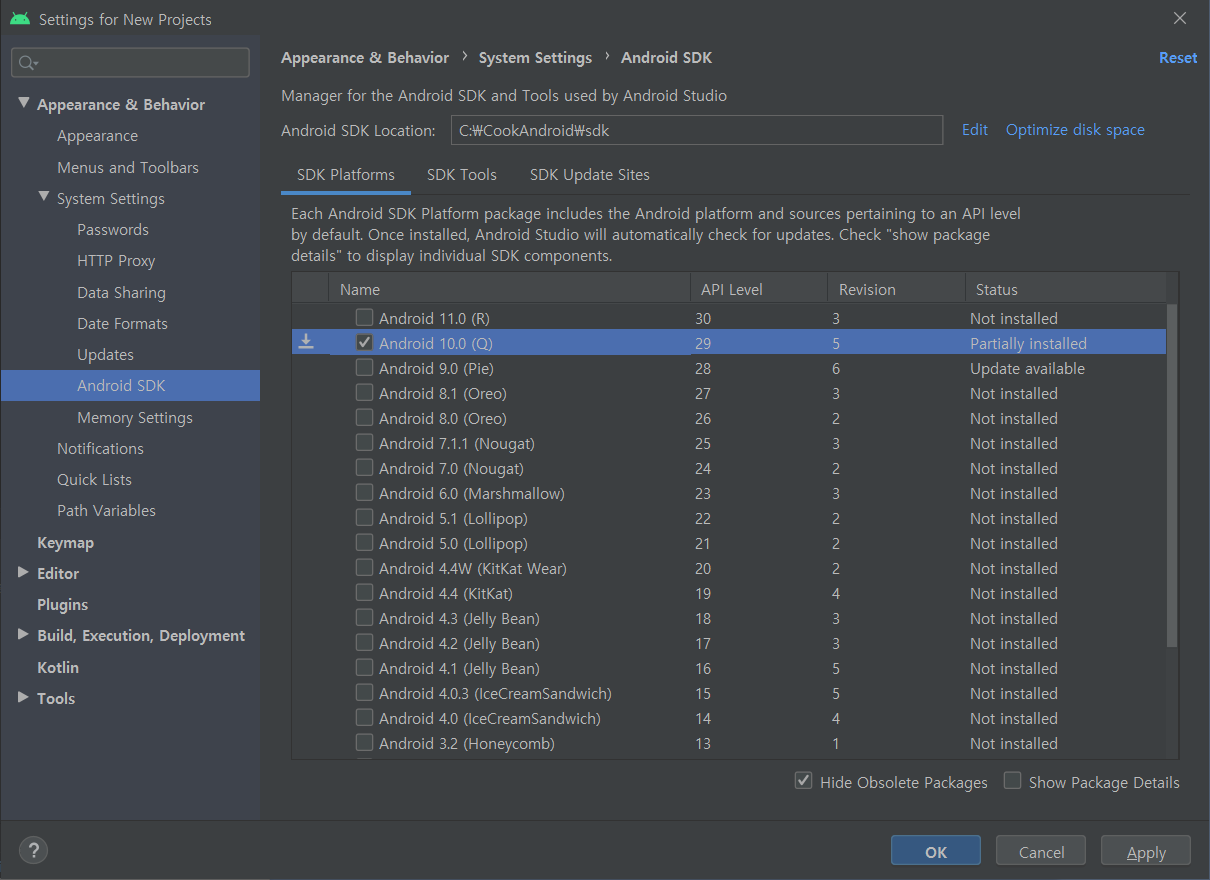Check the Android 3.2 (Honeycomb) checkbox

[364, 743]
